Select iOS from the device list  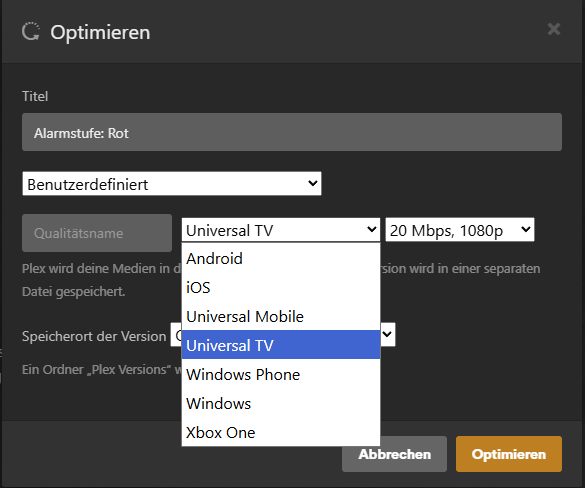281,288
